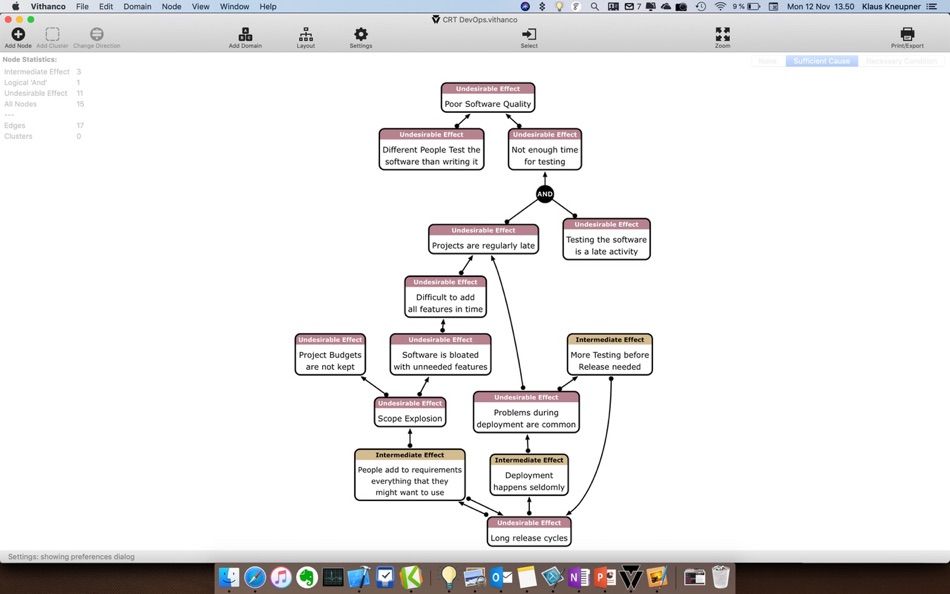The image size is (950, 594).
Task: Open the Trash in the Dock
Action: (720, 578)
